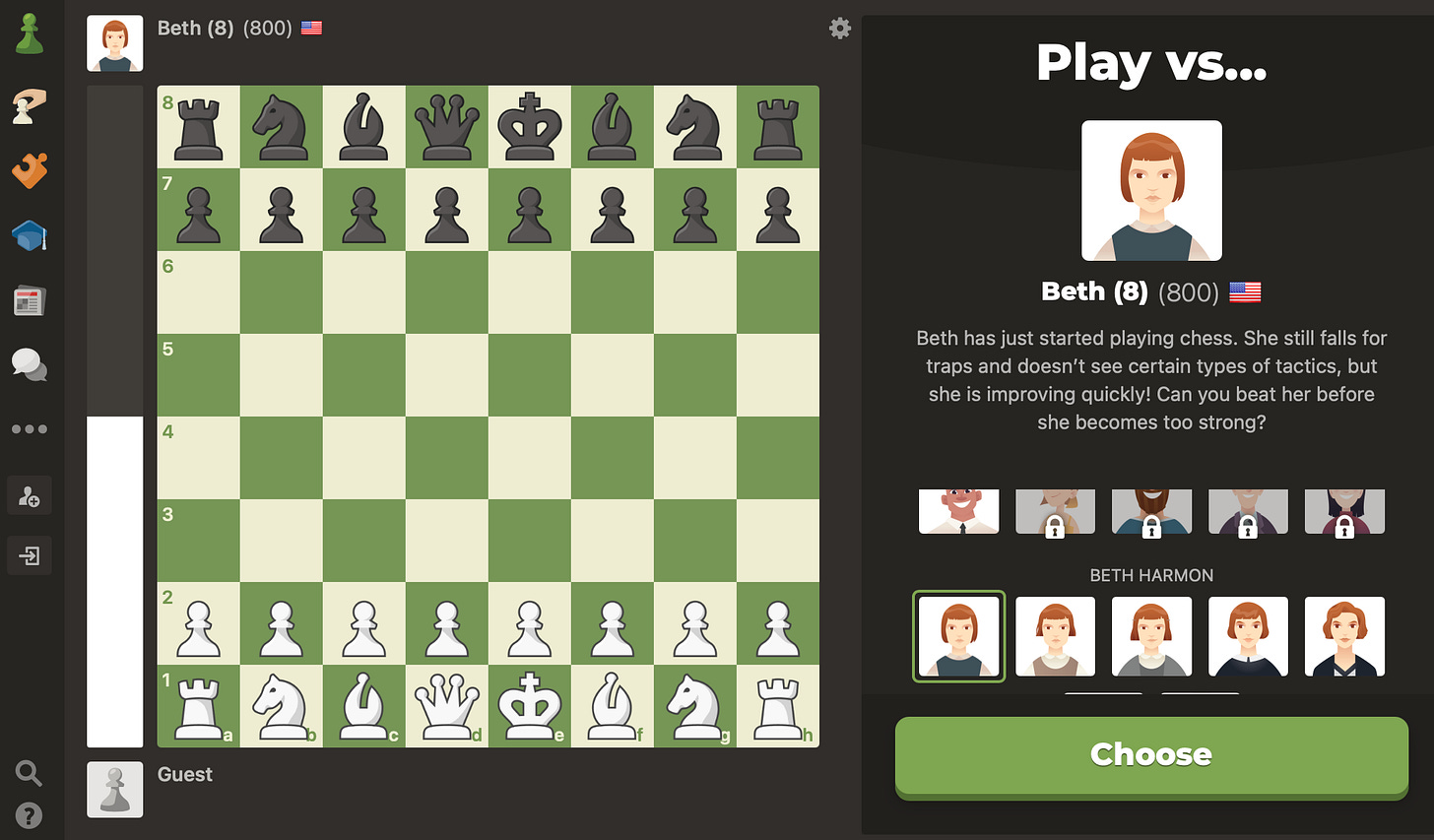
Task: Open the search magnifier in sidebar
Action: (30, 773)
